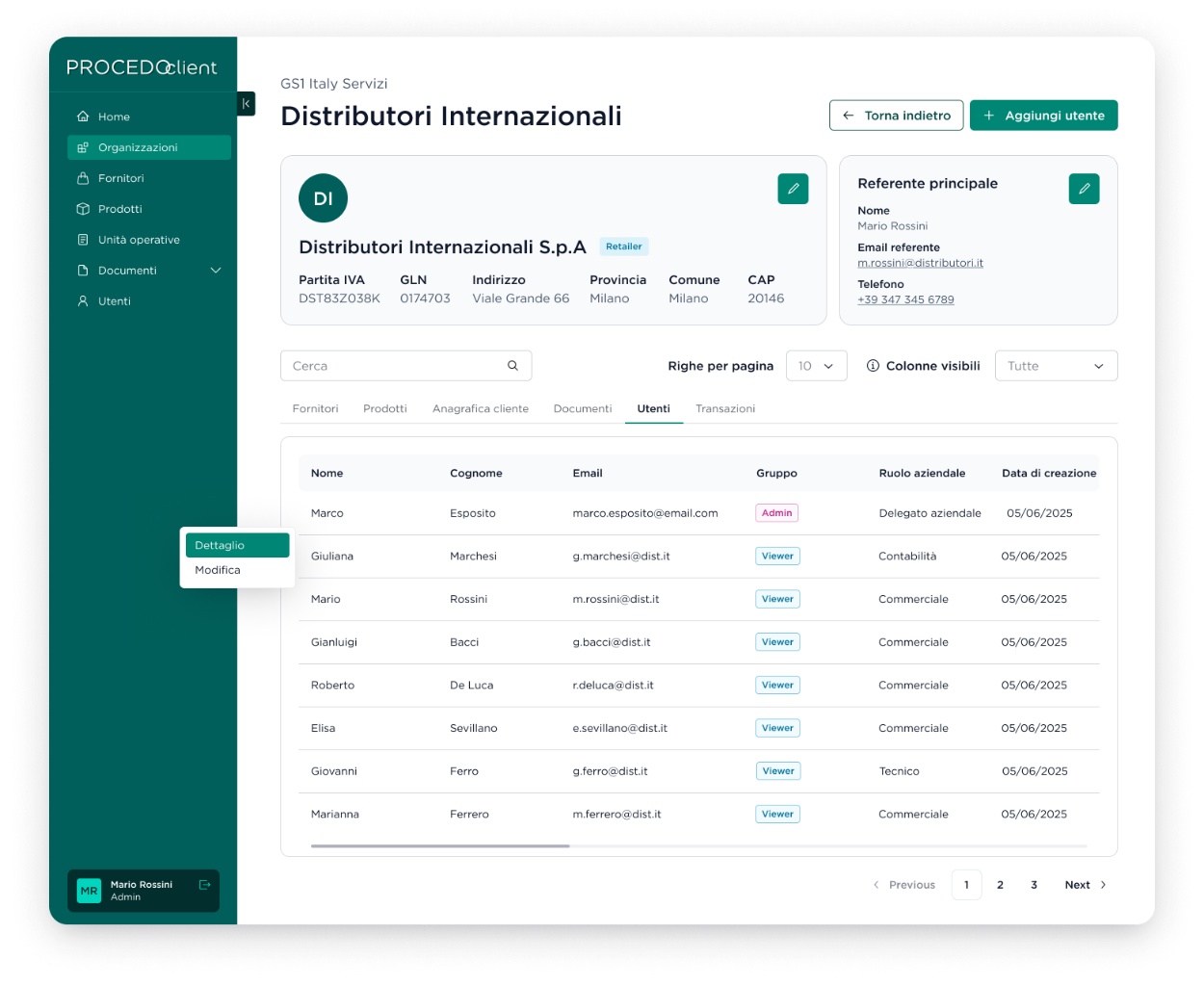Viewport: 1204px width, 986px height.
Task: Click the PROCEDO client logo
Action: (x=142, y=67)
